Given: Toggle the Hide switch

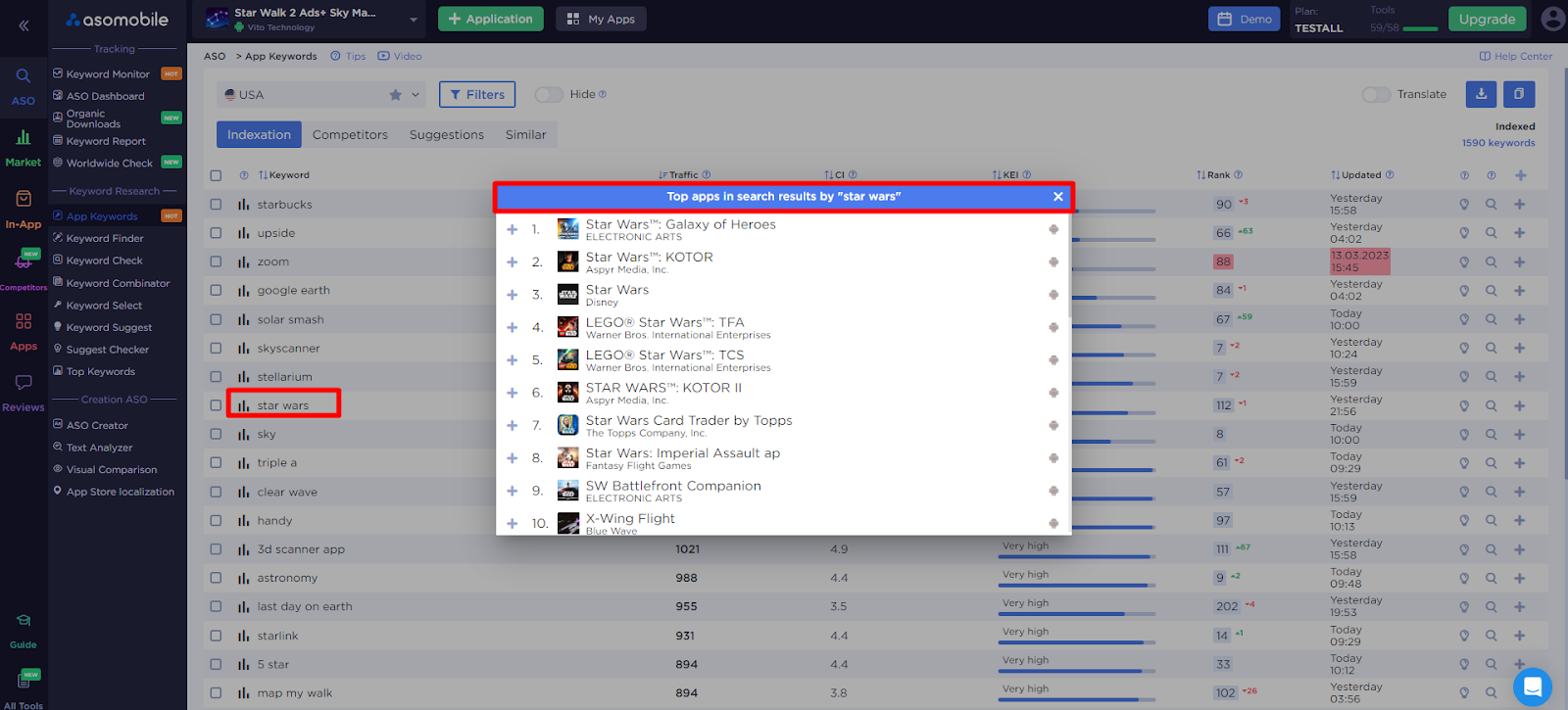Looking at the screenshot, I should tap(549, 94).
